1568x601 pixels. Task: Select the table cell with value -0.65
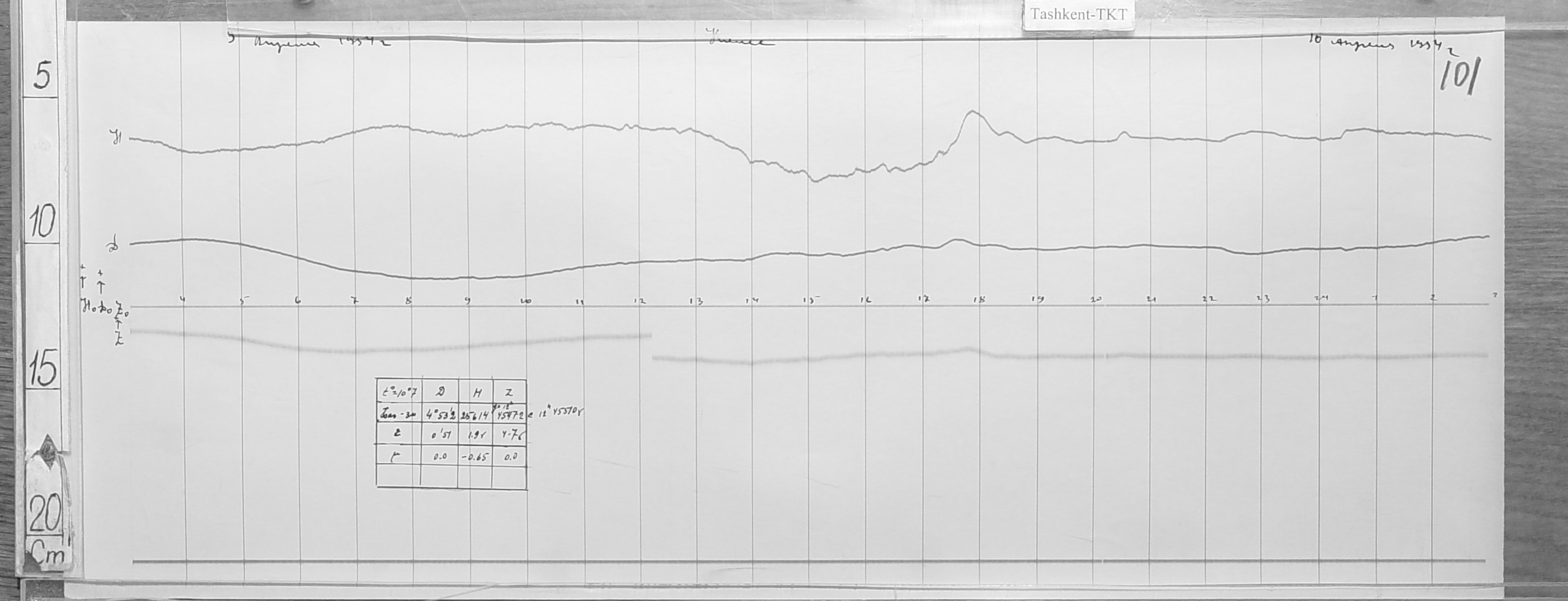click(475, 457)
